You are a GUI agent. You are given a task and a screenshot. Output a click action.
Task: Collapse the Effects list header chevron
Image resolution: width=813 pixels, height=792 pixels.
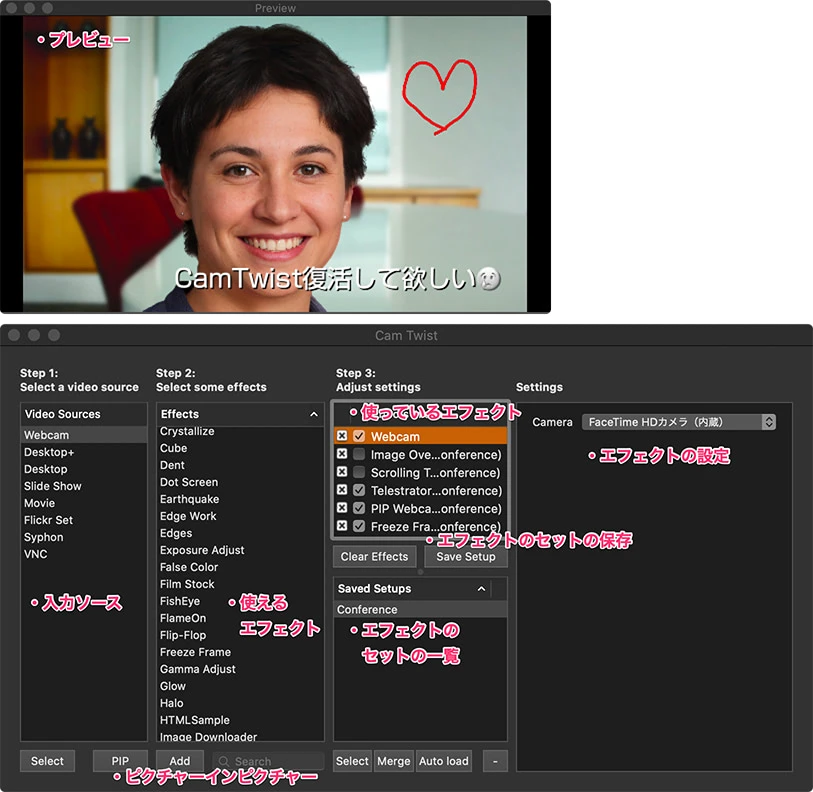pos(314,414)
